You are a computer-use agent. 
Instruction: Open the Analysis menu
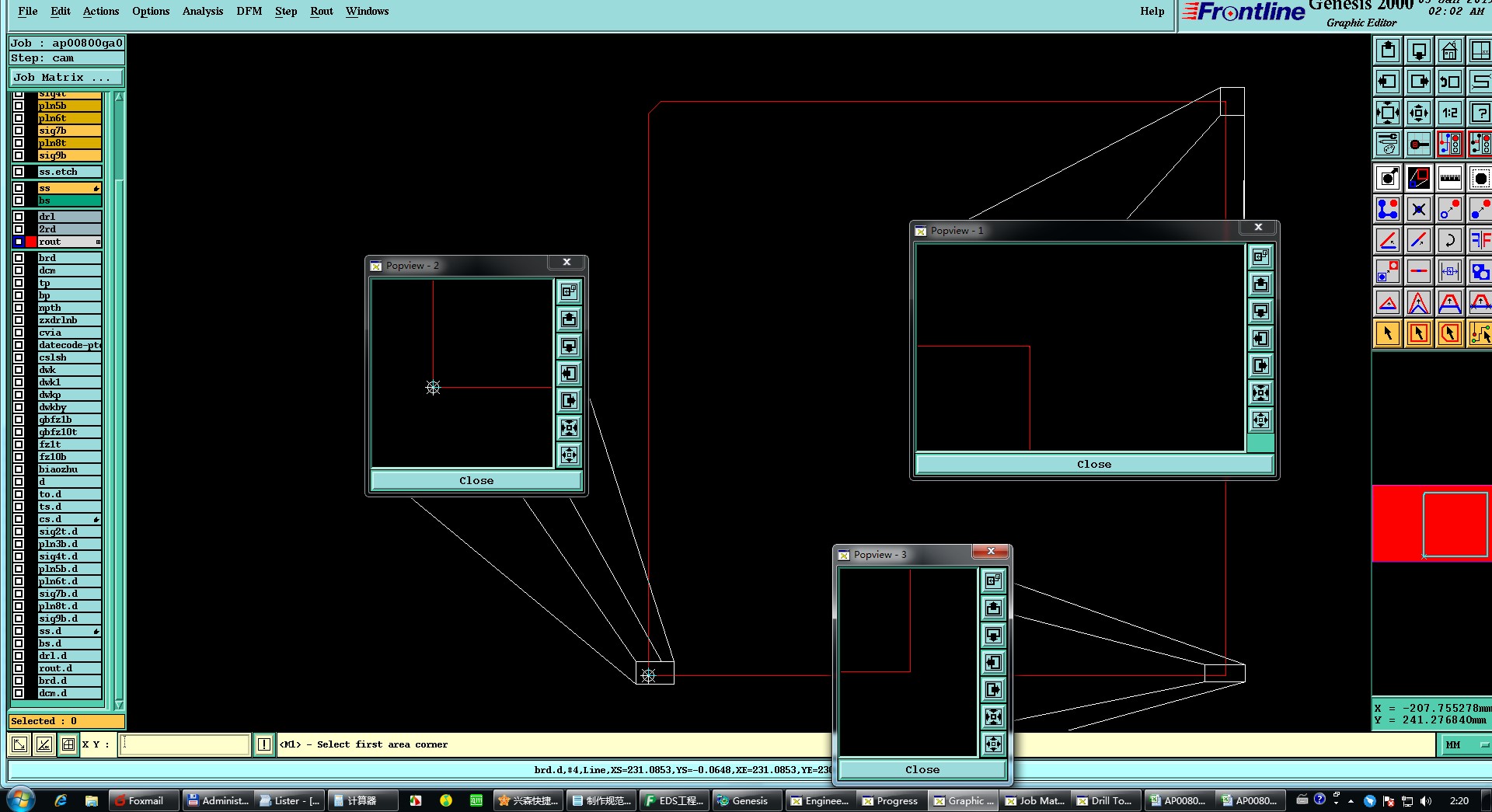pos(203,11)
